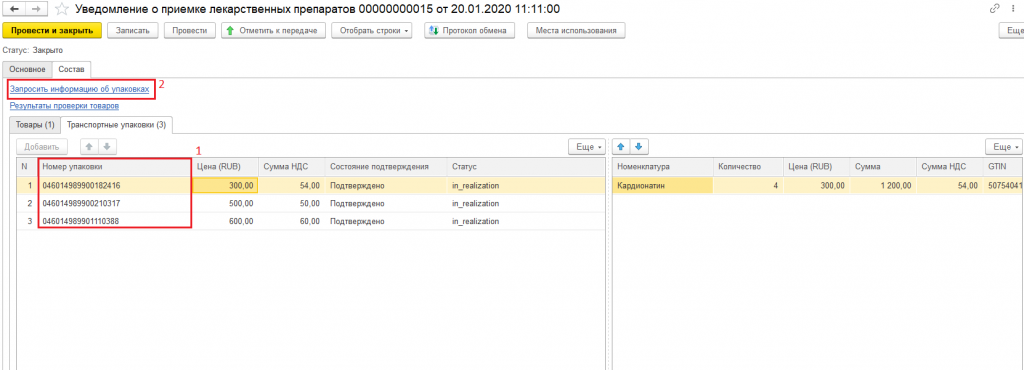Image resolution: width=1024 pixels, height=370 pixels.
Task: Click the Записать button
Action: coord(133,31)
